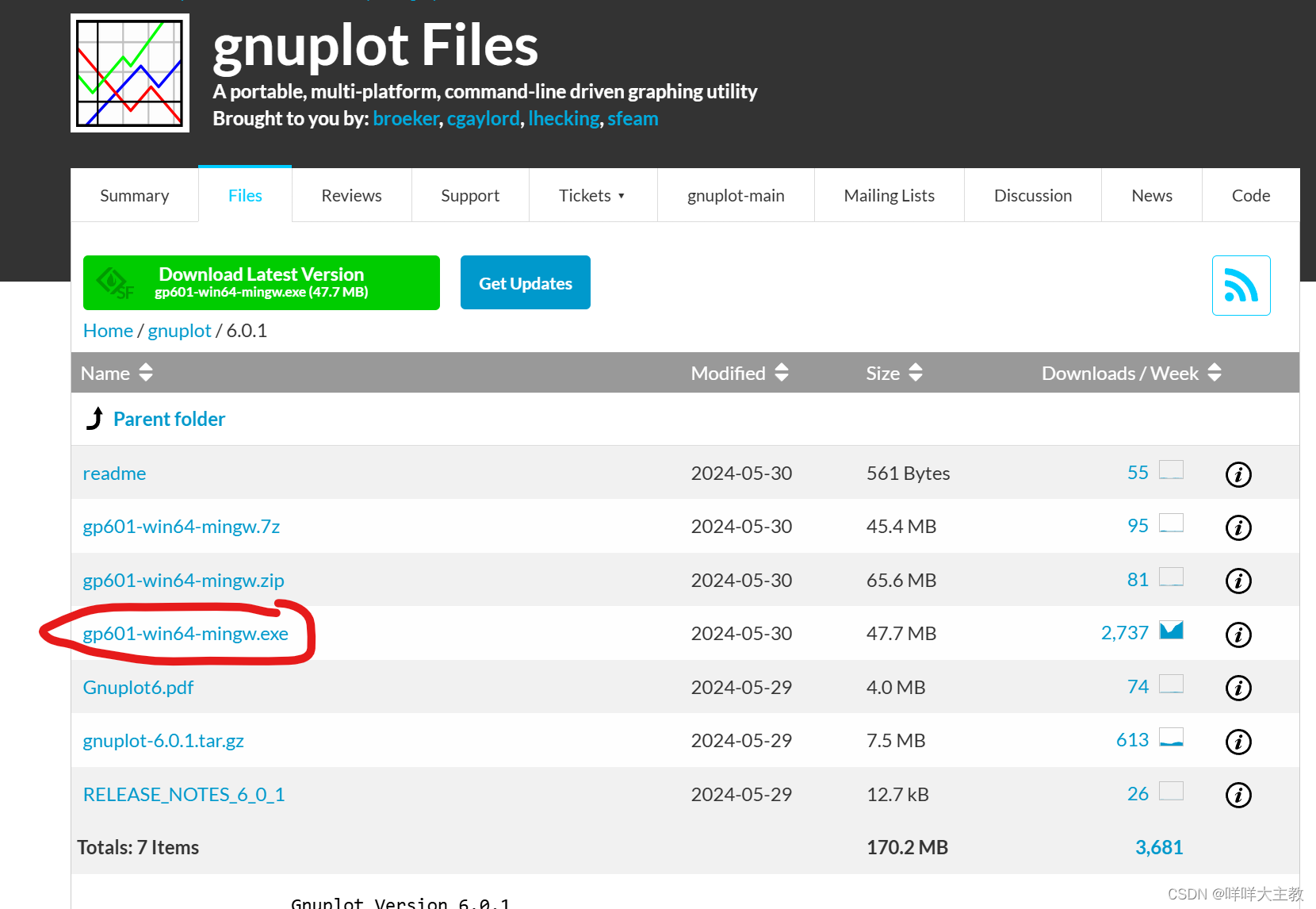Click the '561 Bytes' size cell

(x=908, y=473)
